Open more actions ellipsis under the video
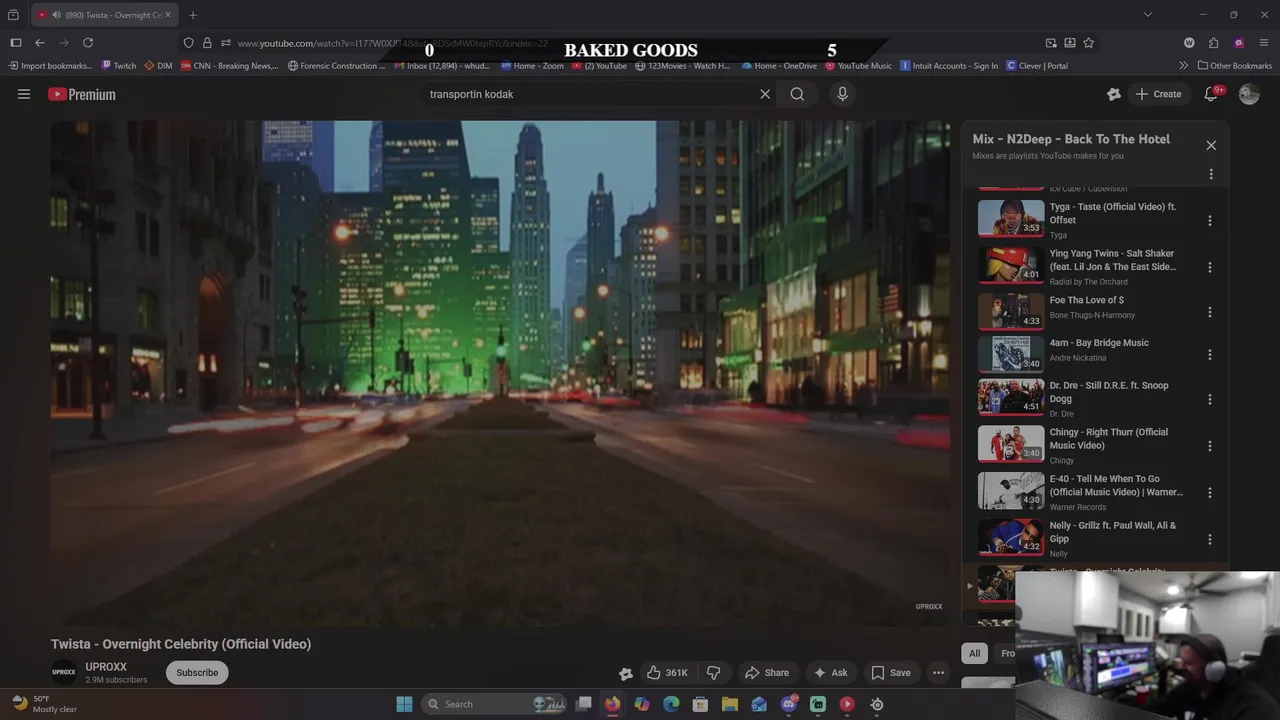The image size is (1280, 720). coord(938,673)
